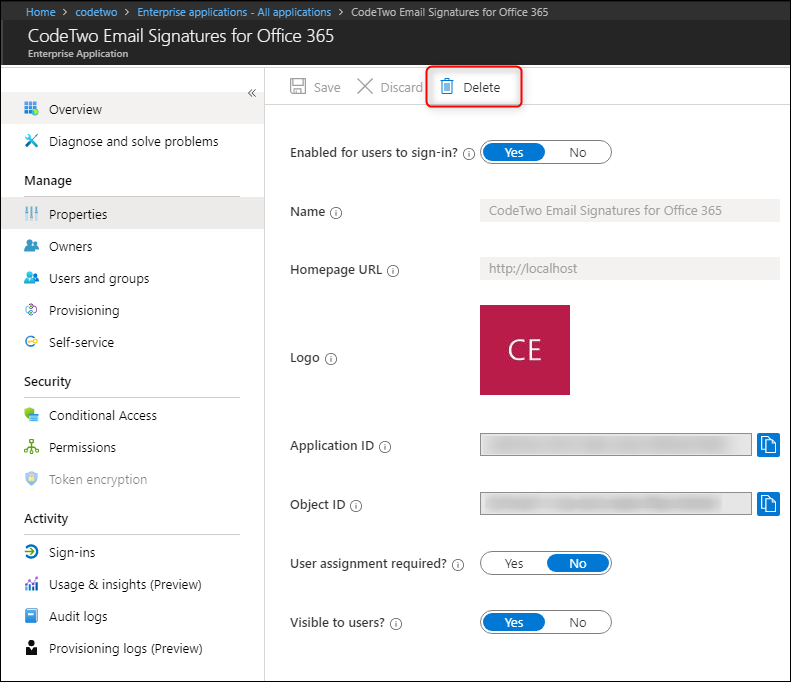Click the Overview grid icon

pyautogui.click(x=31, y=108)
